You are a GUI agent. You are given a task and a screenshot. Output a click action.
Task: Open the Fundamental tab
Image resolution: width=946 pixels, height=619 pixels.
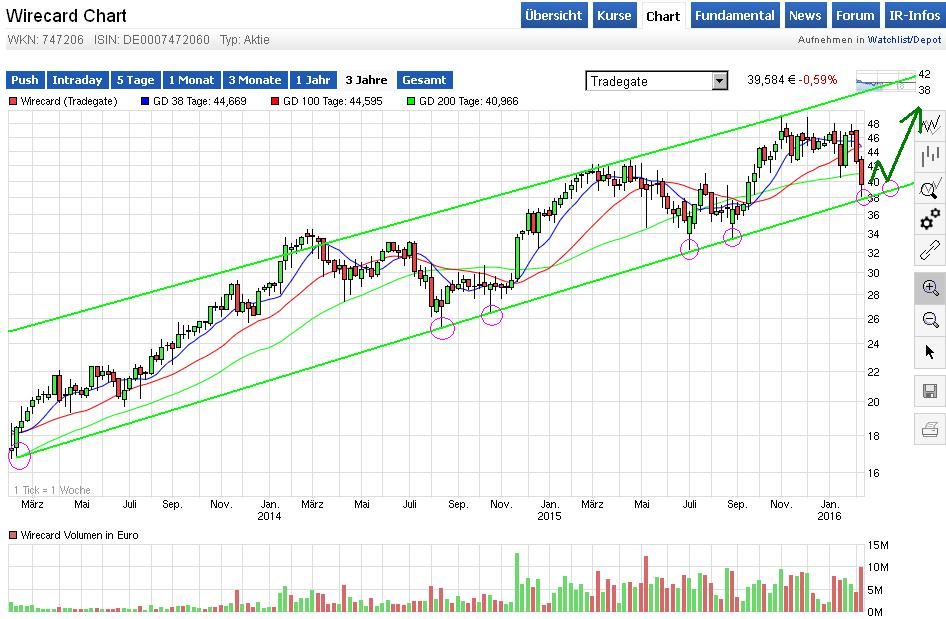(734, 16)
